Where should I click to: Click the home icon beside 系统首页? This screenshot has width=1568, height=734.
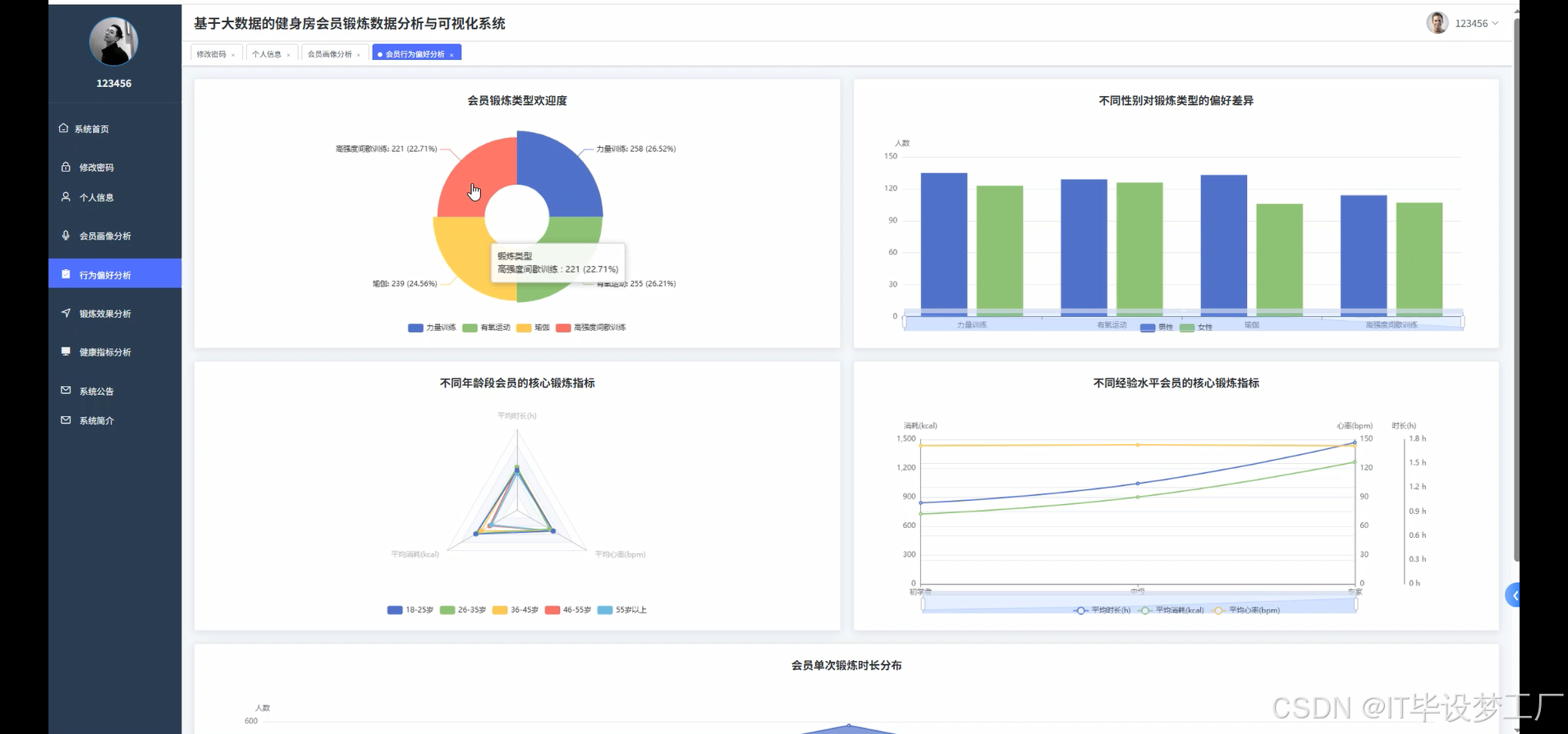click(63, 128)
